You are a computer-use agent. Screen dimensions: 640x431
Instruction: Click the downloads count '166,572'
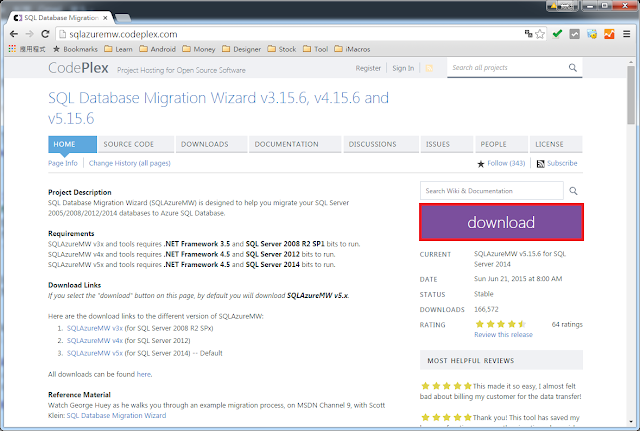click(486, 309)
